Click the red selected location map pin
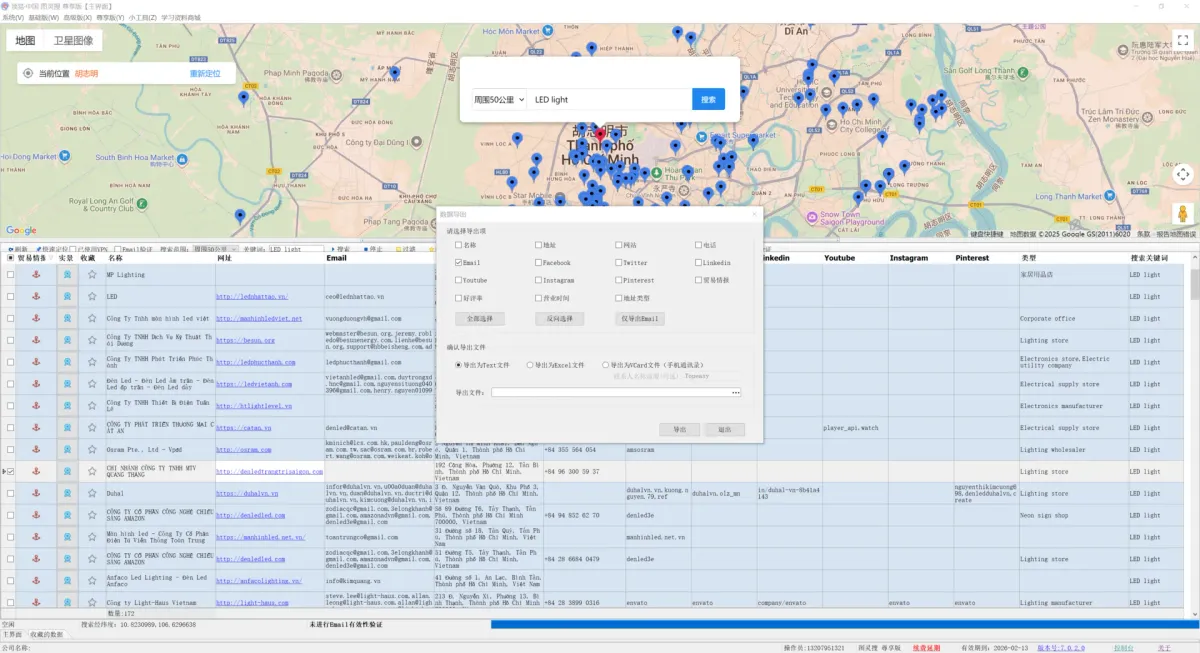 (601, 135)
